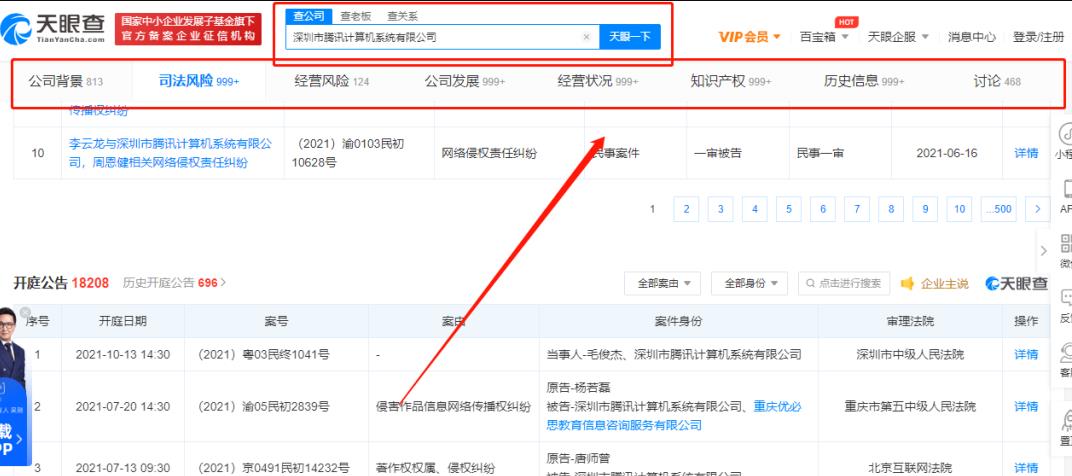Go to pagination page 9
The width and height of the screenshot is (1072, 476).
click(925, 209)
